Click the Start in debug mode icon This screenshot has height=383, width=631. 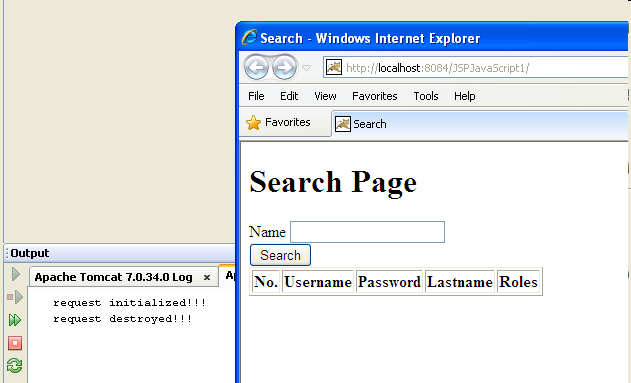(x=15, y=297)
